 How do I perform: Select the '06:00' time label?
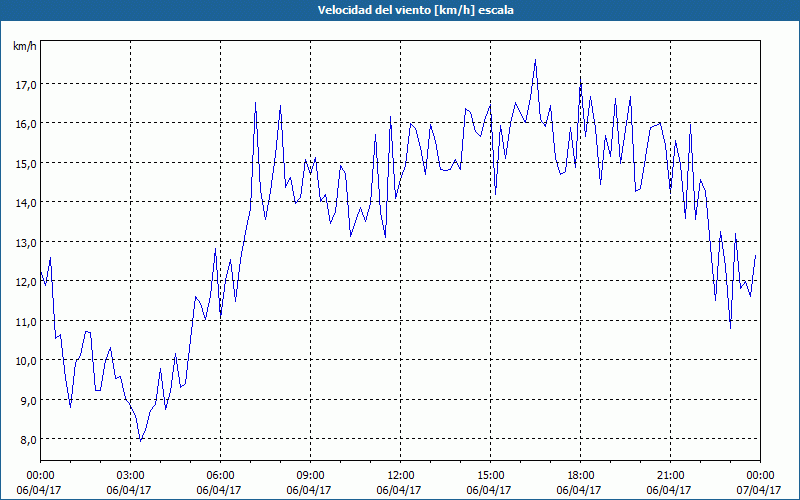(220, 475)
